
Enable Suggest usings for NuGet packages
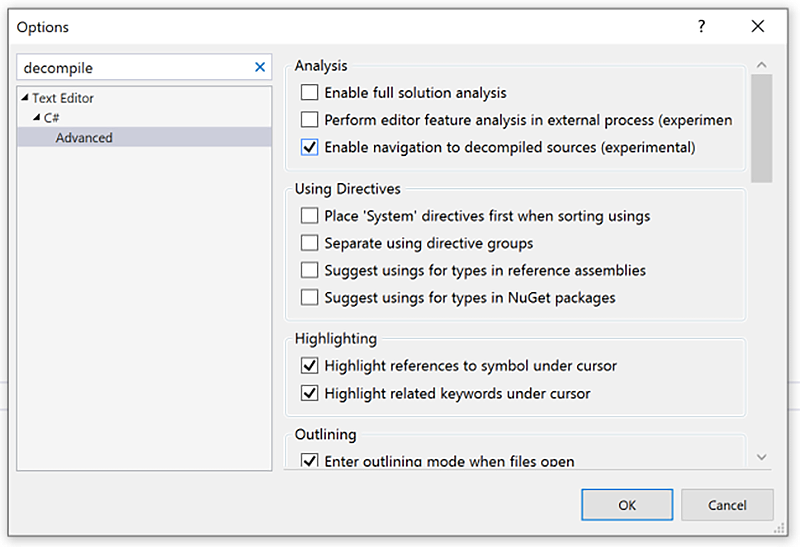310,297
